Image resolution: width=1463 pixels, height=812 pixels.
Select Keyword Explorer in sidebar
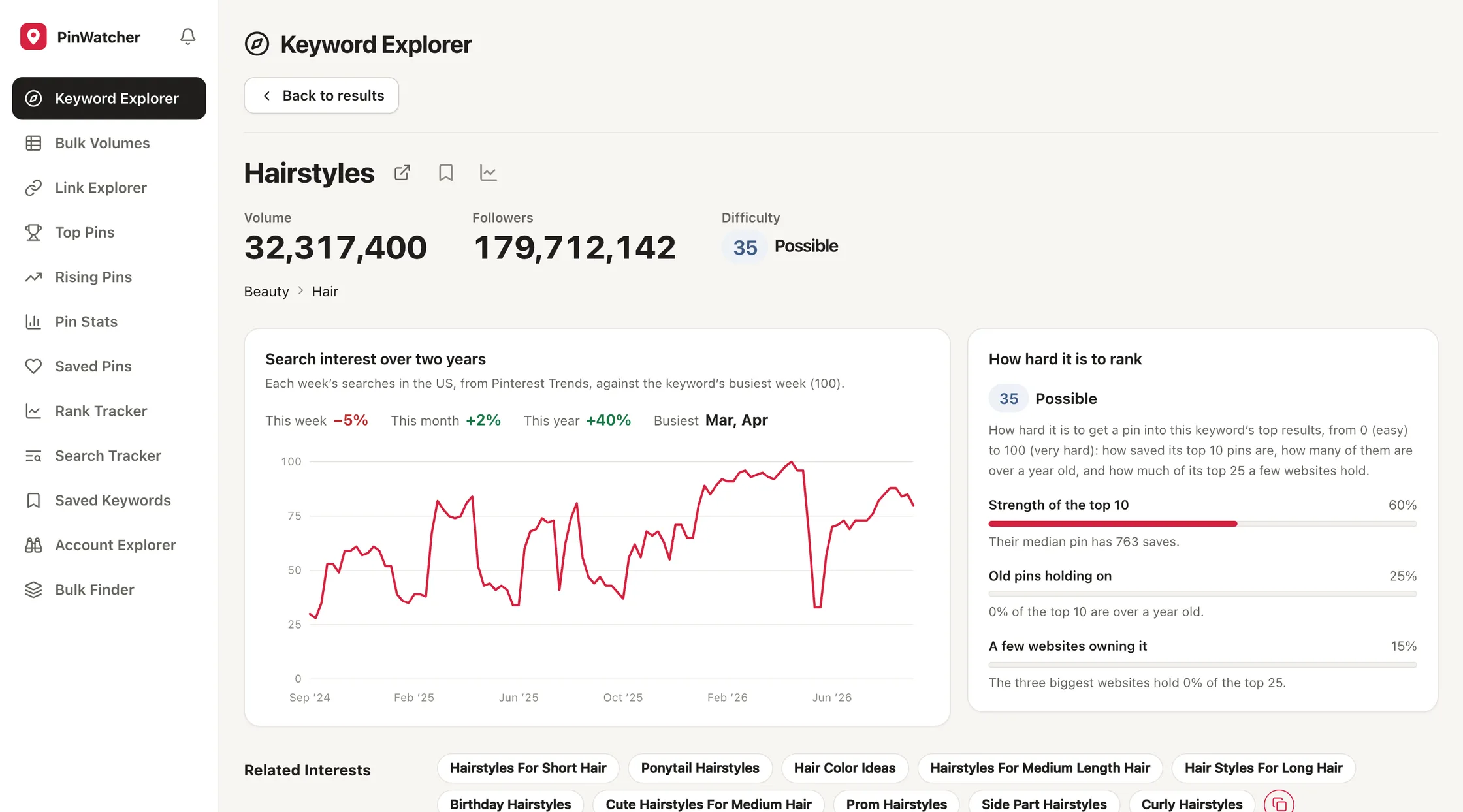tap(109, 99)
